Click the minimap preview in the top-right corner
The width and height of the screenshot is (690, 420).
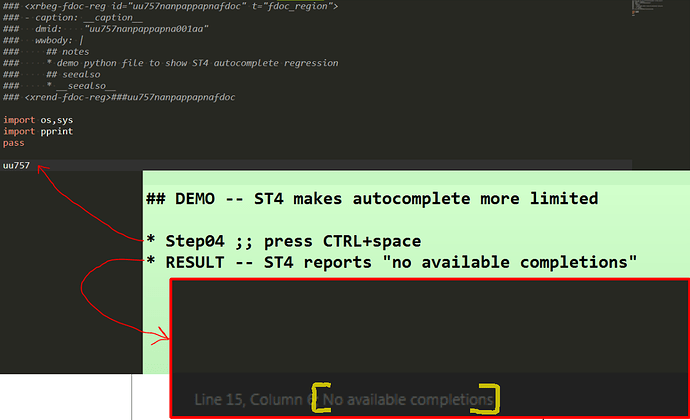(x=648, y=9)
